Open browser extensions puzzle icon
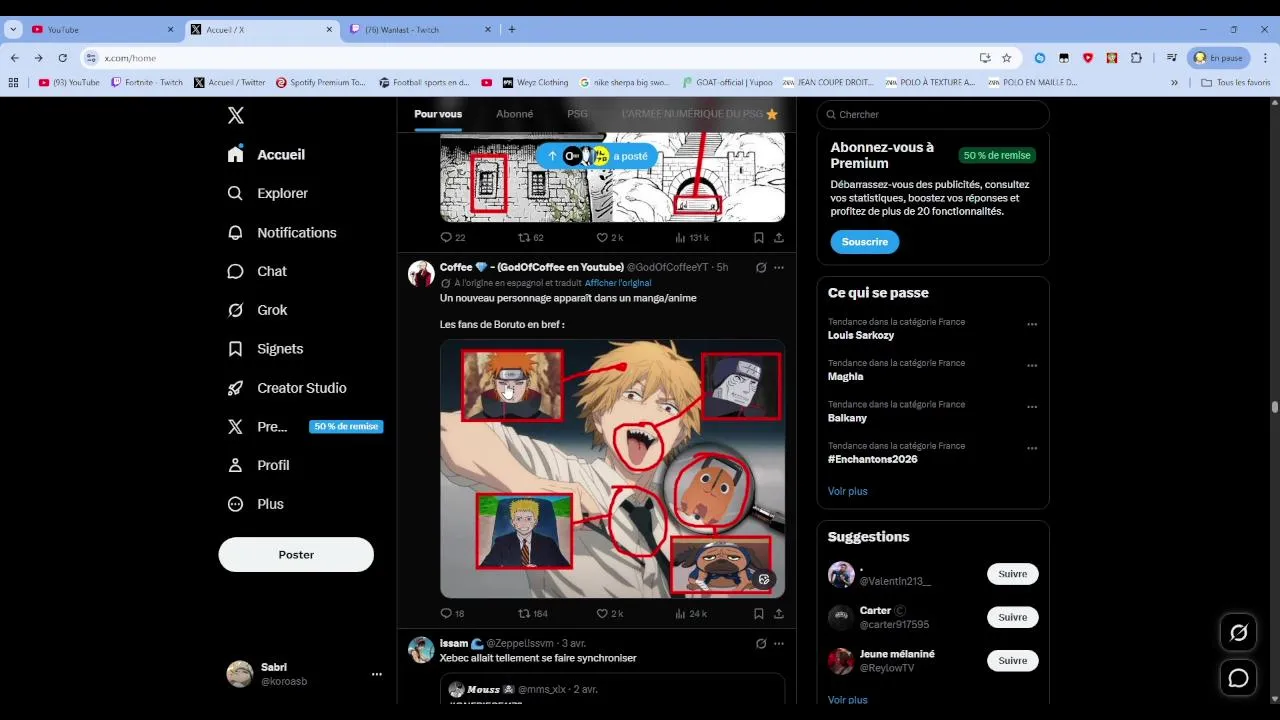This screenshot has height=720, width=1280. click(x=1136, y=58)
